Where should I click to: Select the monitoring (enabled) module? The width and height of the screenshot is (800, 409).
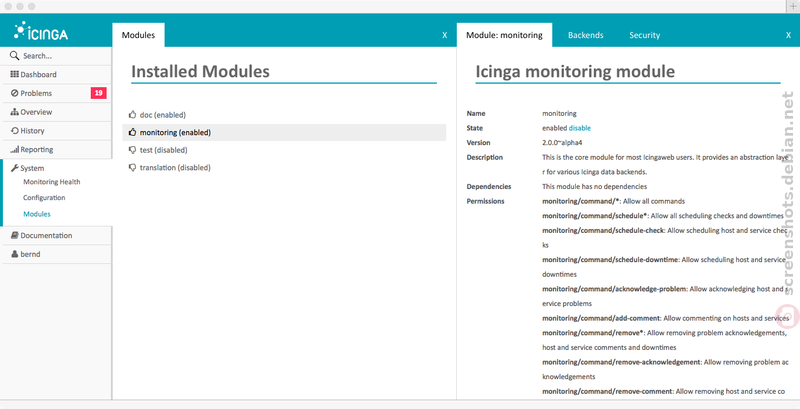click(284, 133)
